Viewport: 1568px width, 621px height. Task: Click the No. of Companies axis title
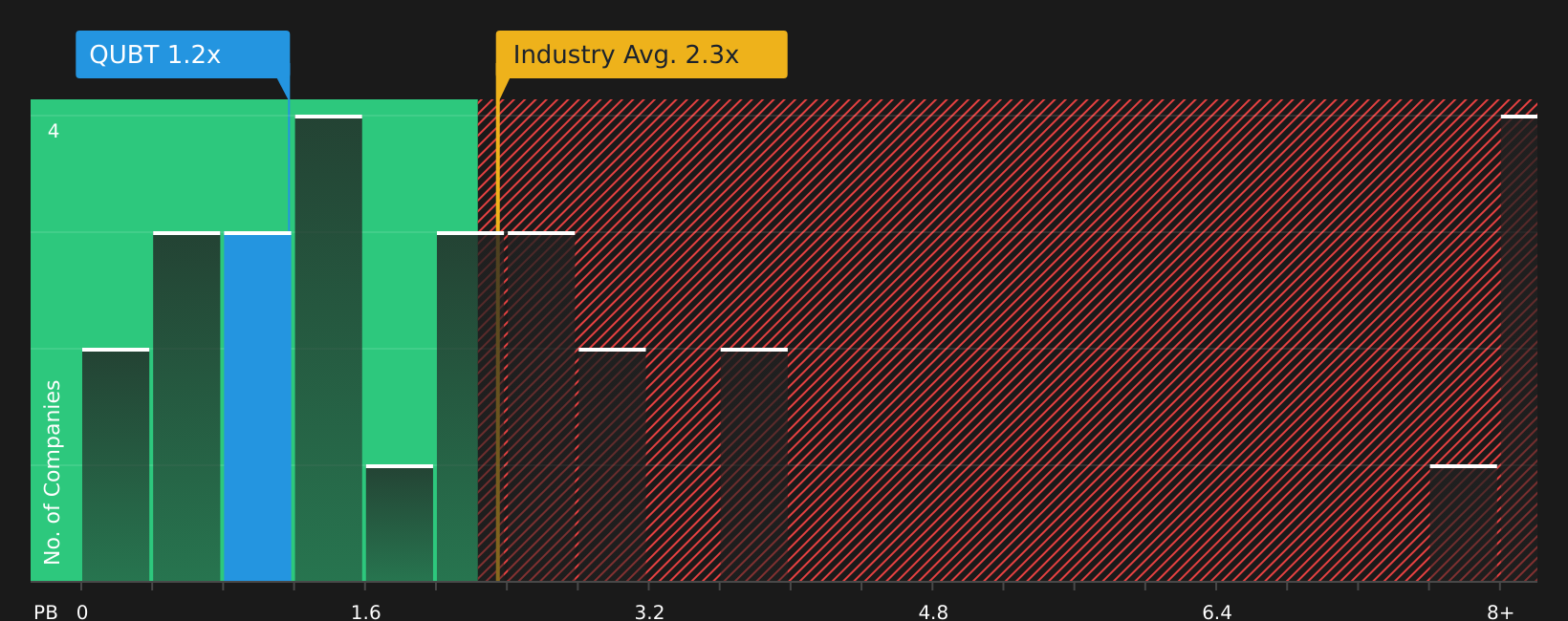(x=53, y=472)
